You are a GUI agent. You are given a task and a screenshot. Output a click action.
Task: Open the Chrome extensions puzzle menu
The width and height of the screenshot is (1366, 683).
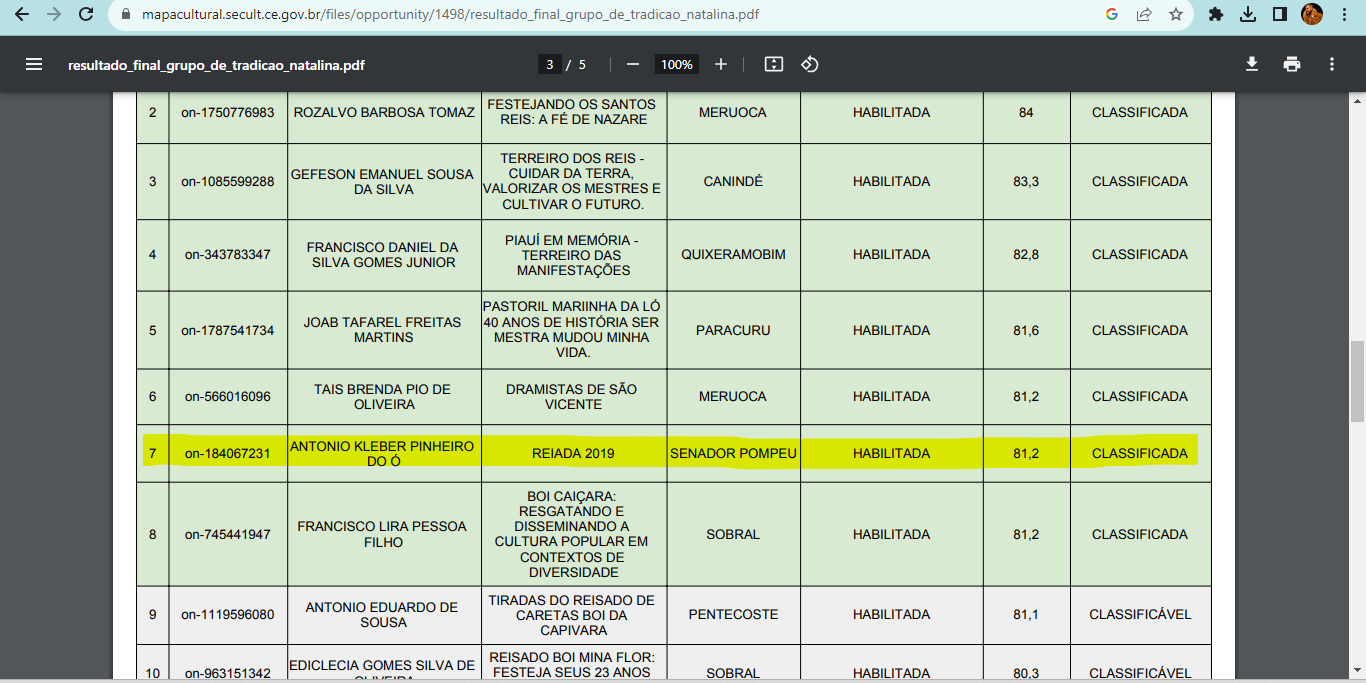coord(1216,15)
